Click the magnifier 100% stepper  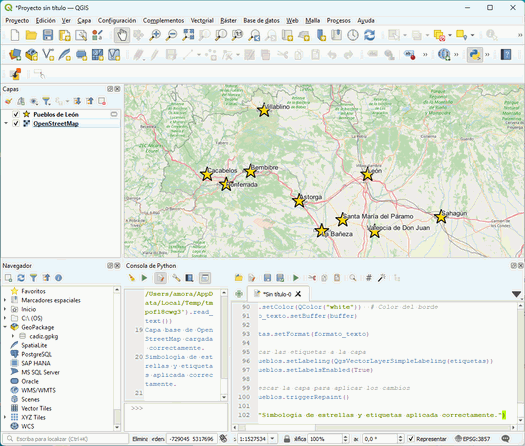point(346,439)
